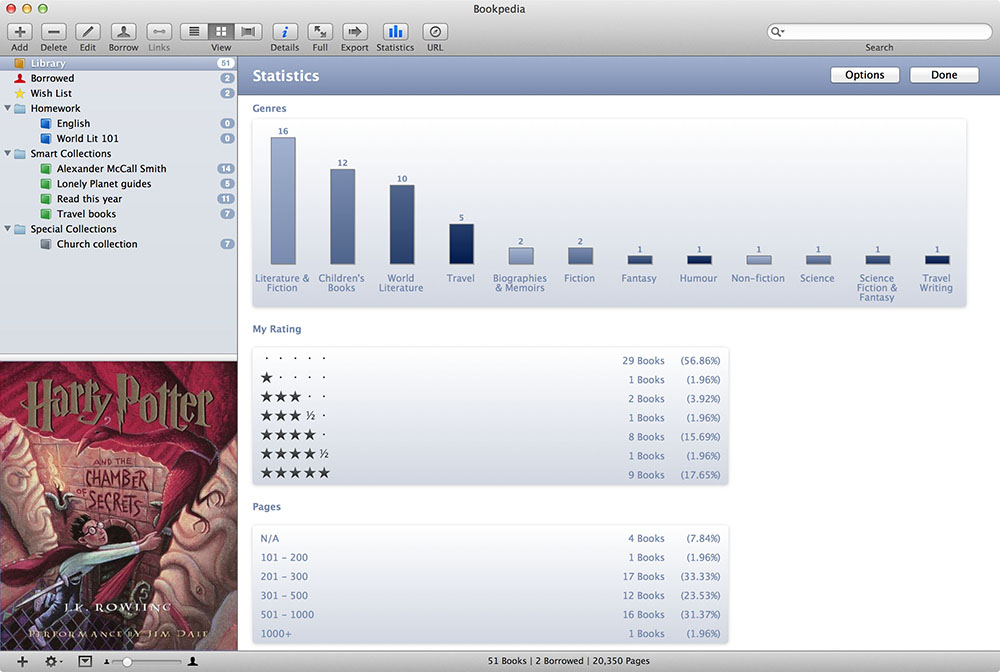Screen dimensions: 1000x672
Task: Switch to list view mode
Action: click(194, 32)
